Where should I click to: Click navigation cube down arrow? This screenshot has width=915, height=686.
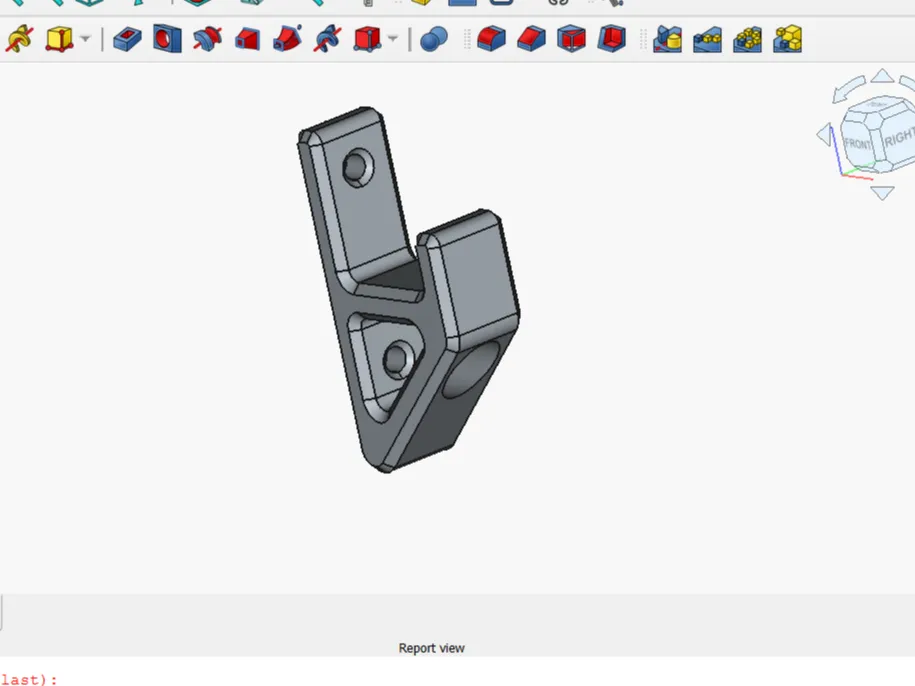click(x=882, y=192)
